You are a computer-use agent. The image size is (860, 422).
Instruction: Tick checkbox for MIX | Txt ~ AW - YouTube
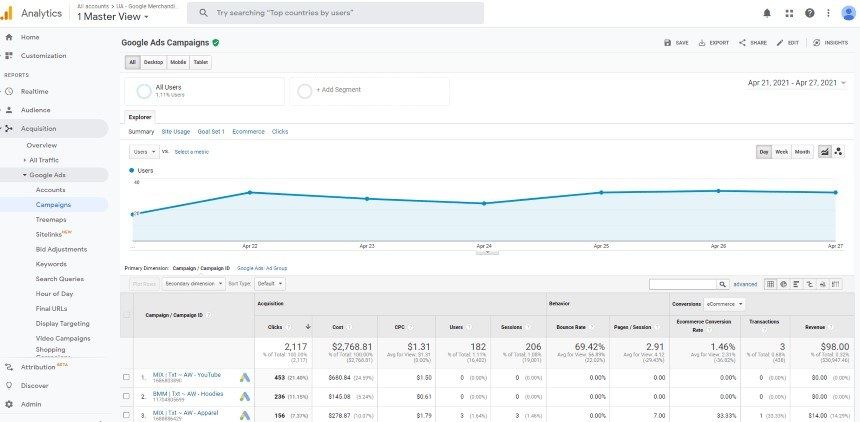point(127,378)
